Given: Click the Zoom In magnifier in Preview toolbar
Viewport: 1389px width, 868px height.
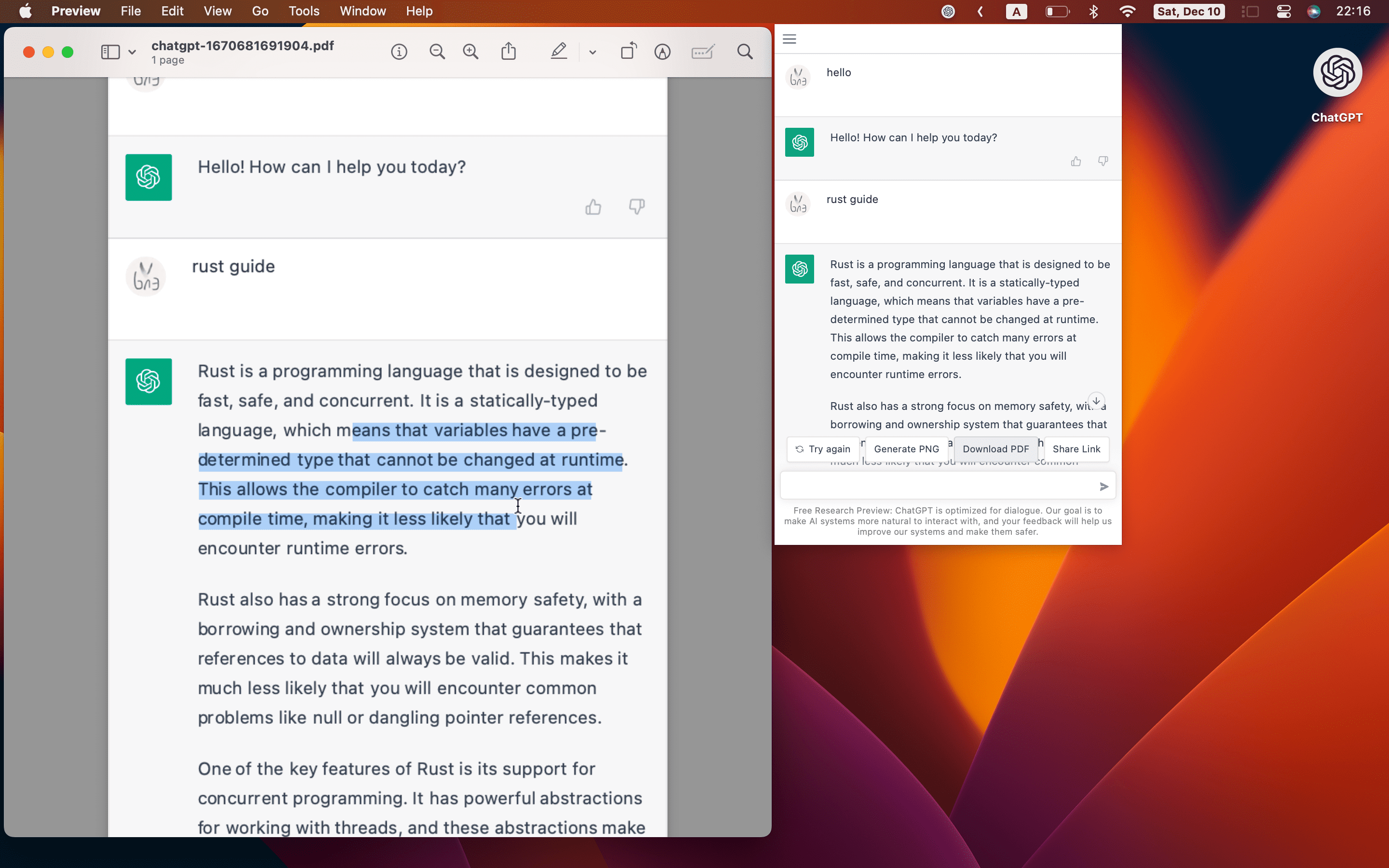Looking at the screenshot, I should (471, 52).
